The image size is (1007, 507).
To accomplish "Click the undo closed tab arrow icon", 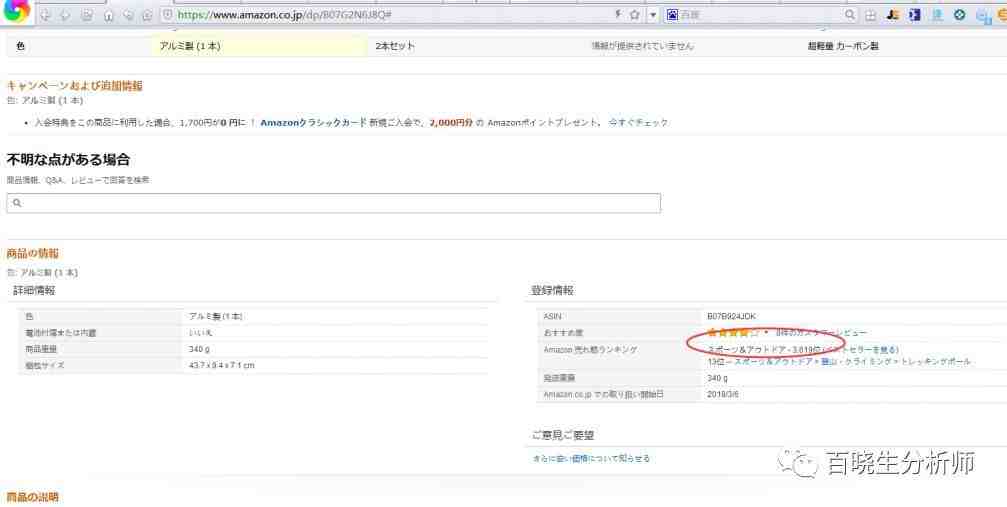I will click(128, 15).
